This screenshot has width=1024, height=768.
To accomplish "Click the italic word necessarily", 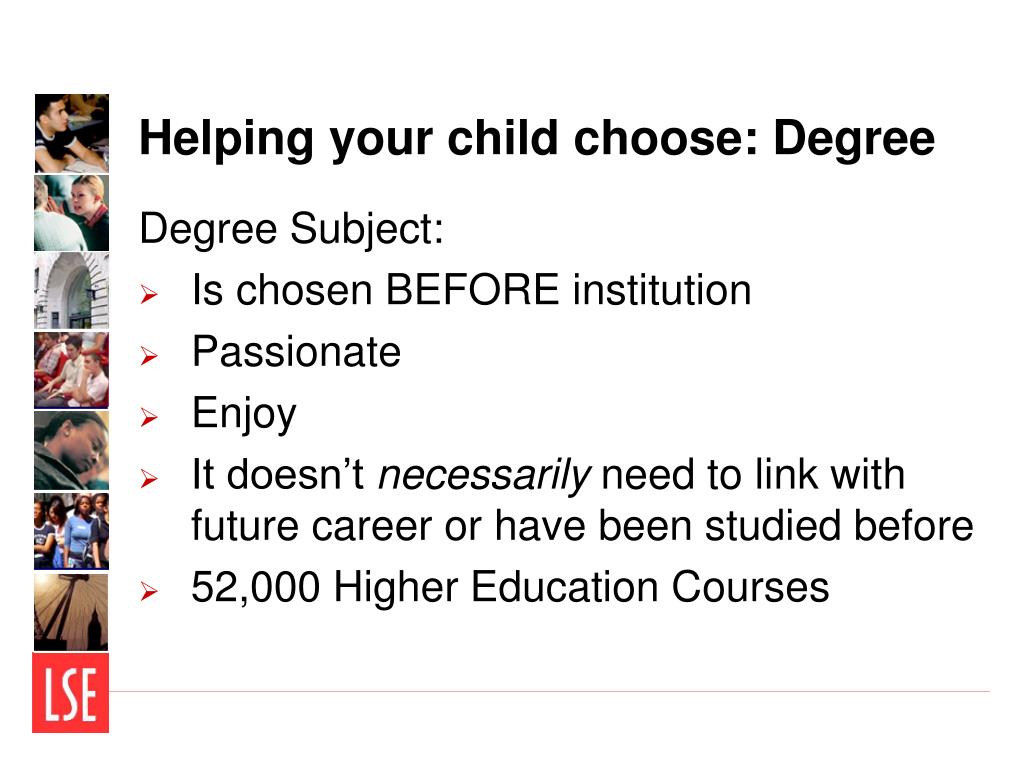I will point(485,475).
